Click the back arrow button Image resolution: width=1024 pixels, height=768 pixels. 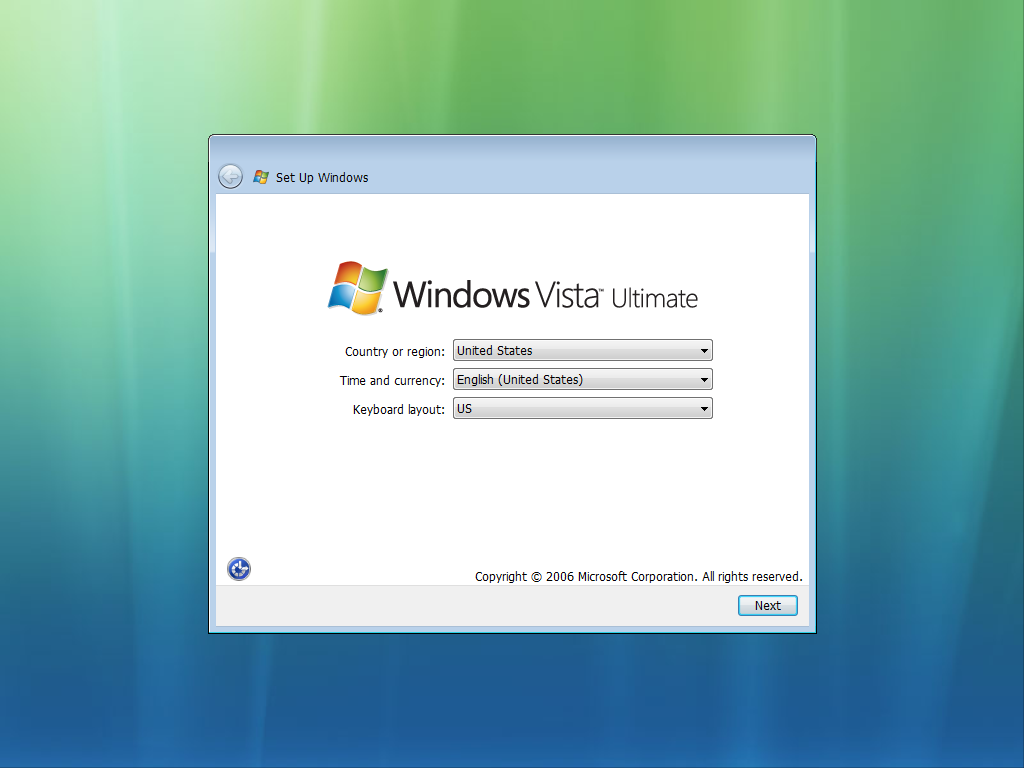pyautogui.click(x=231, y=176)
